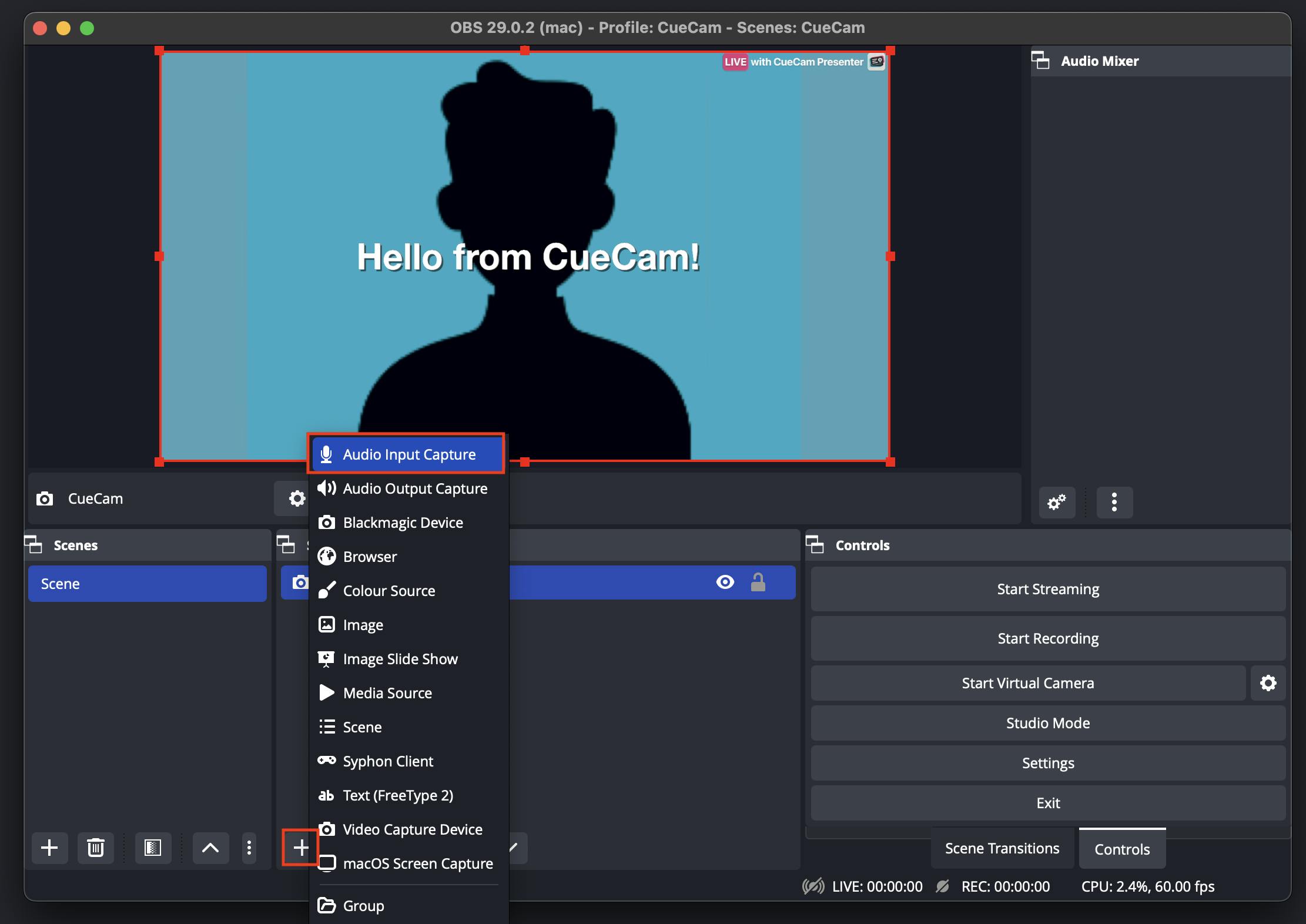1306x924 pixels.
Task: Choose Colour Source from list
Action: coord(408,591)
